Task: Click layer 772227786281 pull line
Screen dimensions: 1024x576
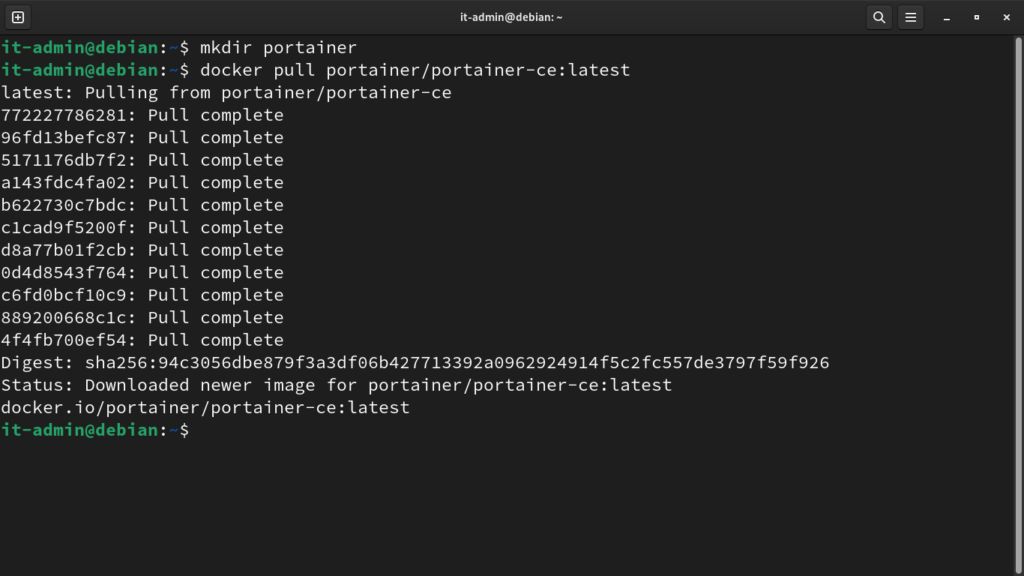Action: pyautogui.click(x=142, y=116)
